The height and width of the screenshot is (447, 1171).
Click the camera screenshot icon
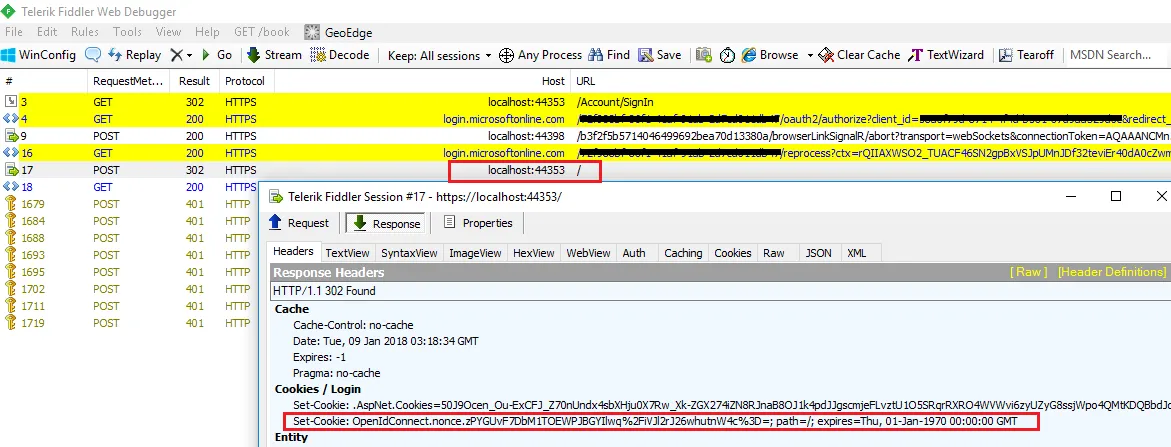coord(703,55)
